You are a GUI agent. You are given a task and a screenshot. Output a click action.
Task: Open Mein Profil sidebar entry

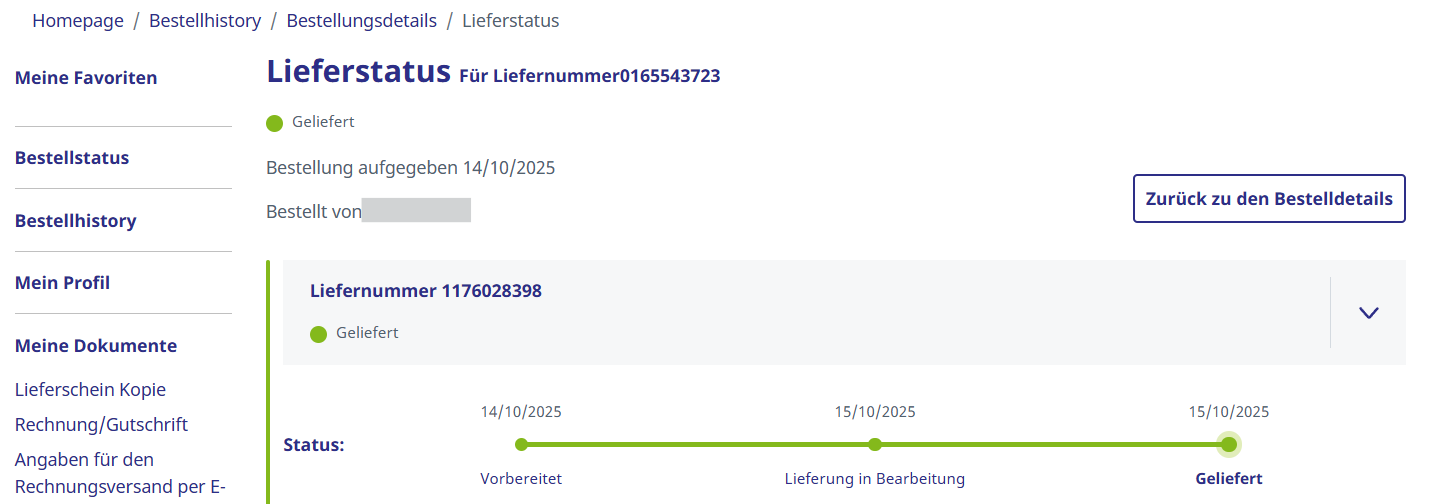tap(62, 283)
